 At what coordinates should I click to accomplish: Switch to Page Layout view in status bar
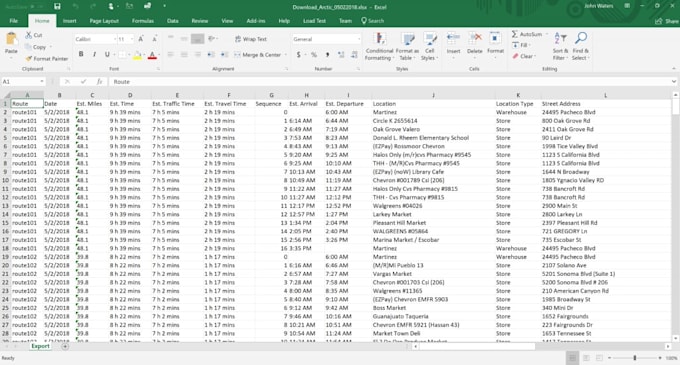click(x=586, y=358)
